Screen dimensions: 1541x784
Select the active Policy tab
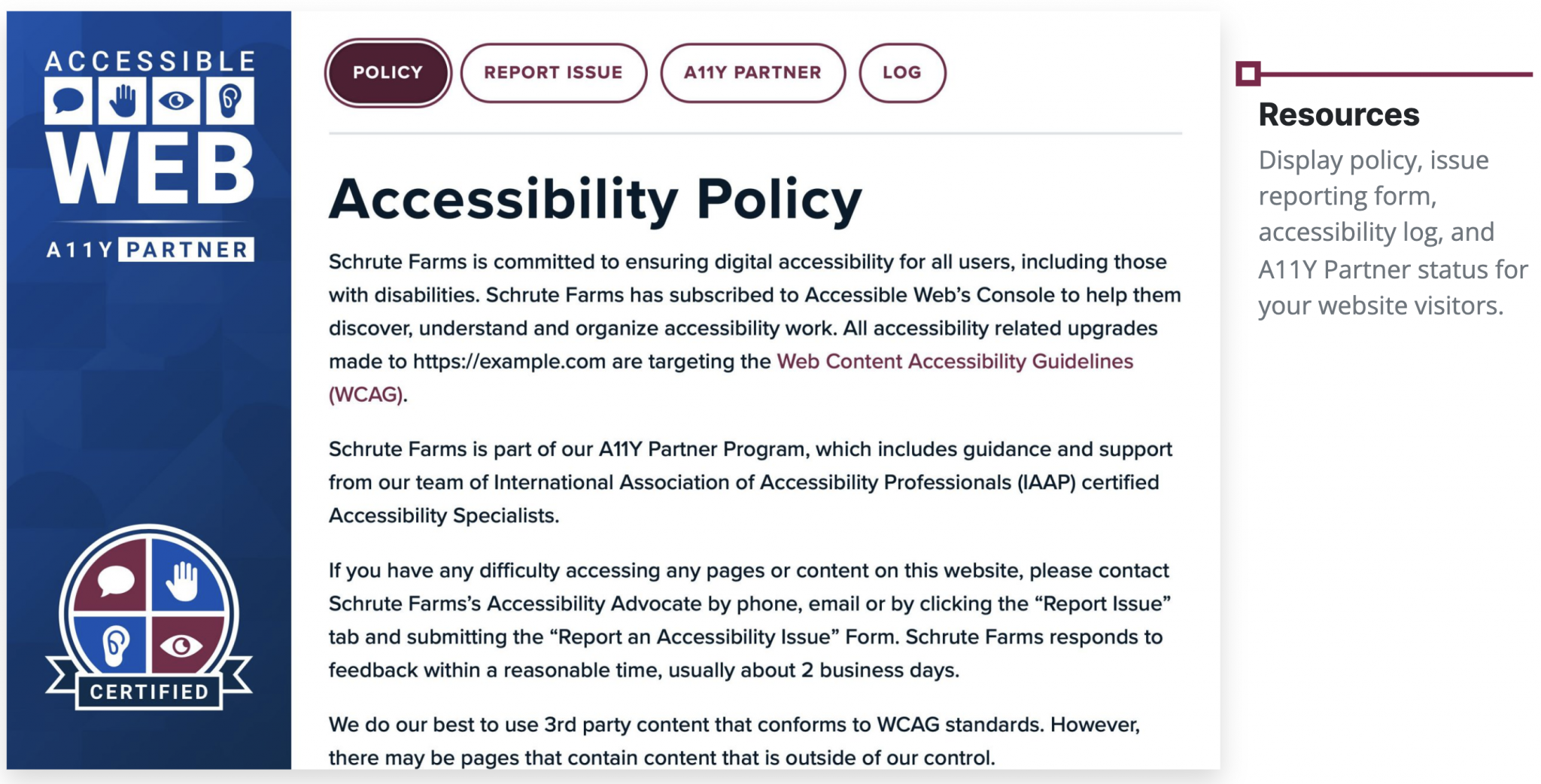[387, 72]
